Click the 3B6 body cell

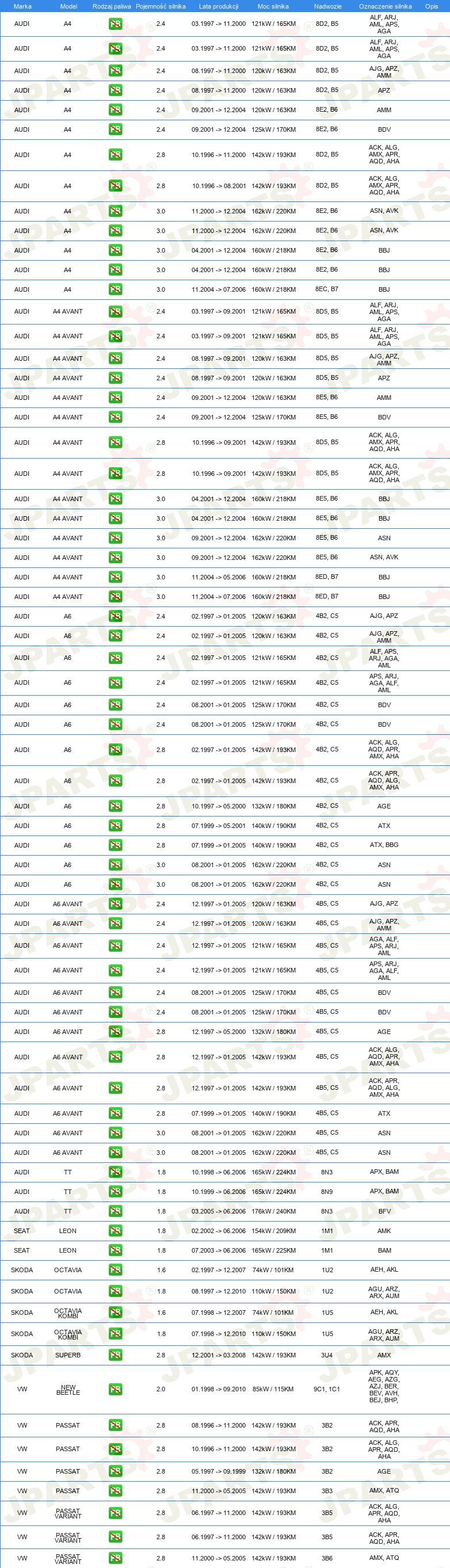[x=327, y=1558]
